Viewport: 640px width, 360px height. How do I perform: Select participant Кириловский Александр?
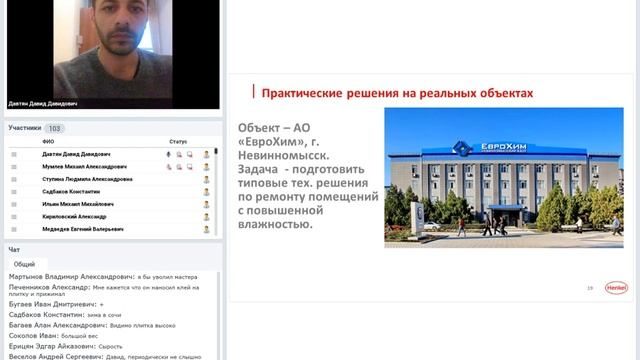click(74, 217)
